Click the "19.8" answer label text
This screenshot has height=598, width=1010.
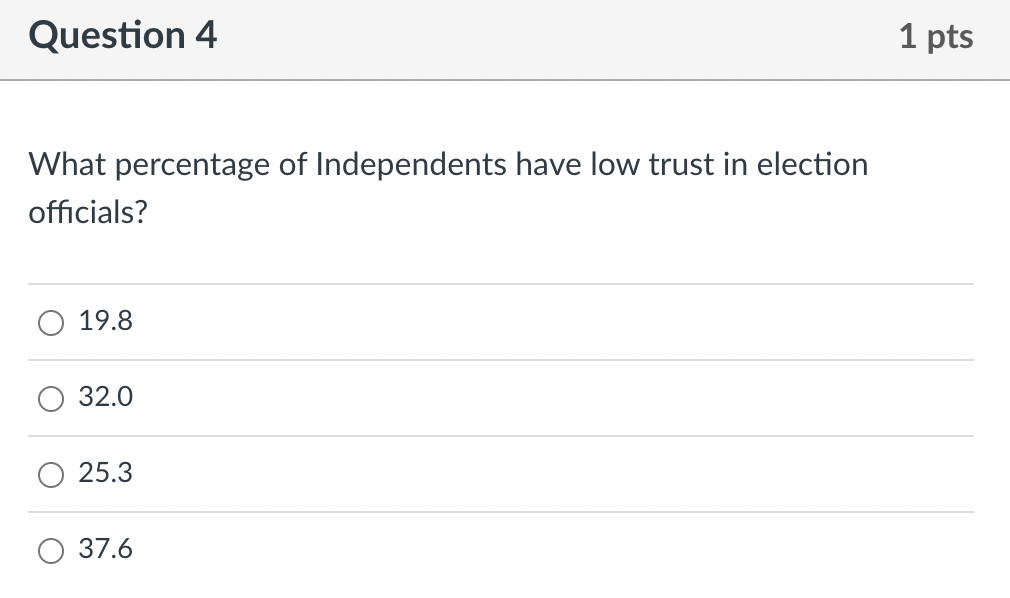pos(106,322)
